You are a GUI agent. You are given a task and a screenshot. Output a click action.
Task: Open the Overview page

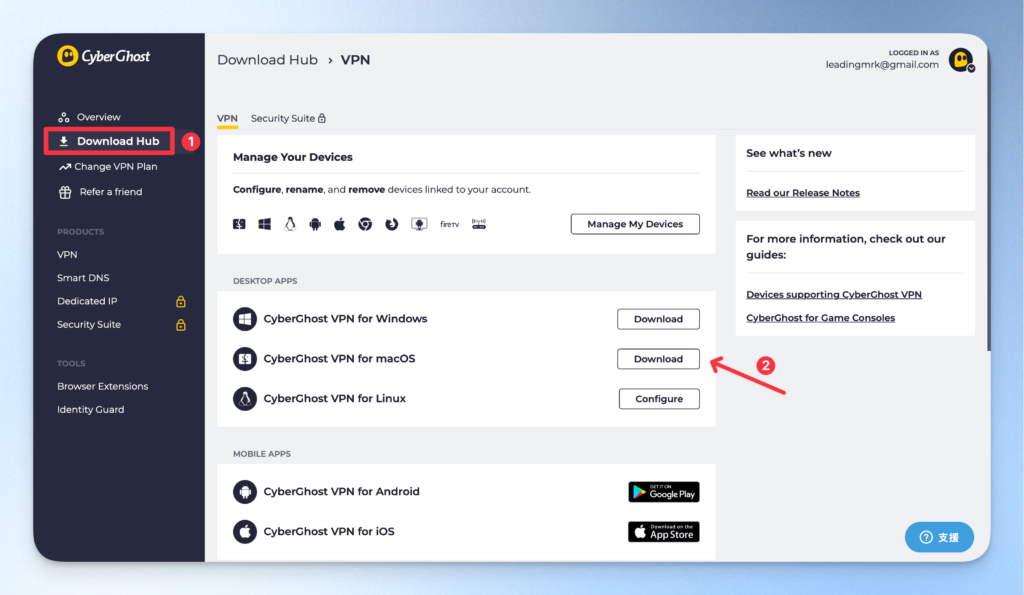98,117
